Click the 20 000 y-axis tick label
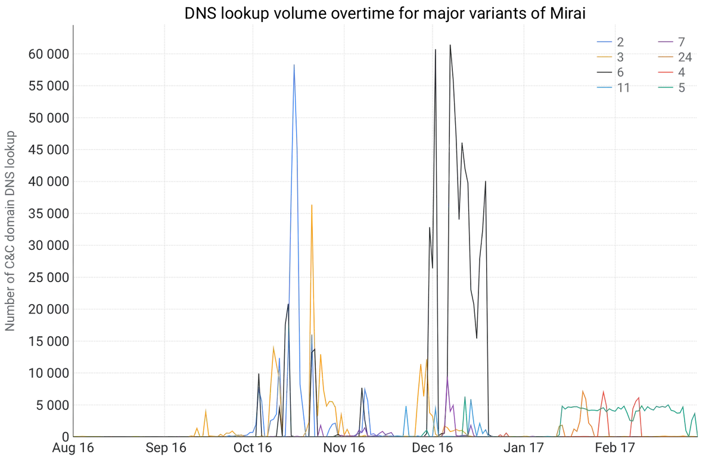Screen dimensions: 715x457 49,309
